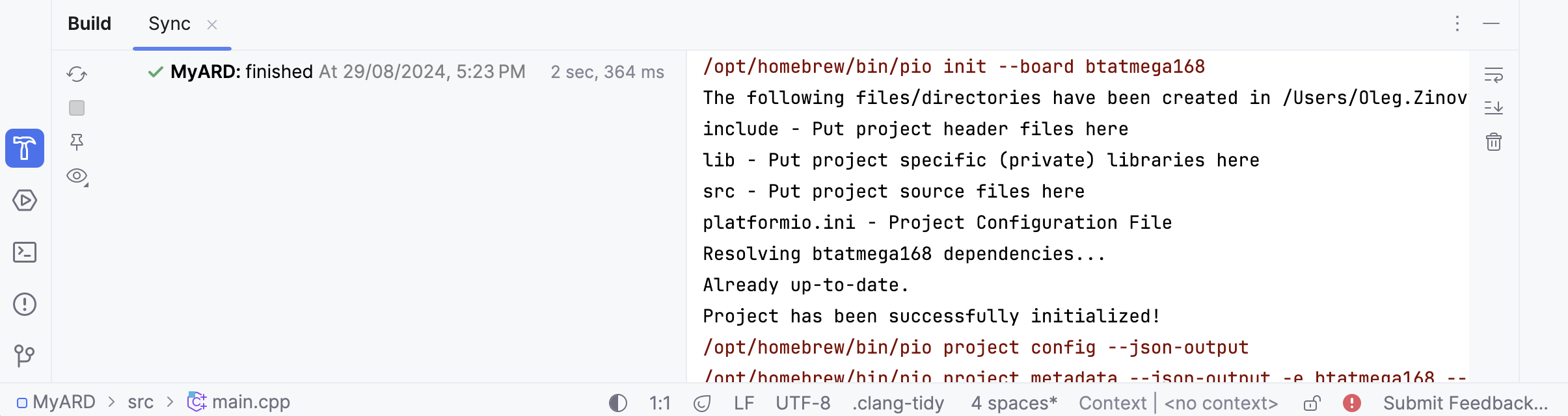Click the Submit Feedback link

coord(1465,403)
